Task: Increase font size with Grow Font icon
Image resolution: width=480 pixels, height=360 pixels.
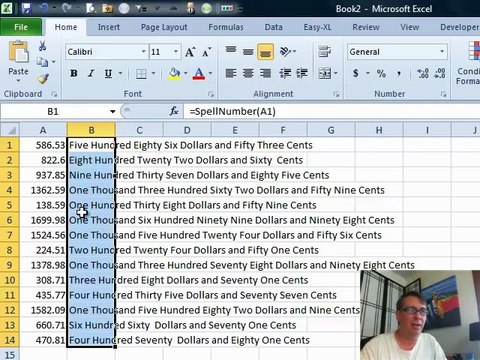Action: (x=190, y=52)
